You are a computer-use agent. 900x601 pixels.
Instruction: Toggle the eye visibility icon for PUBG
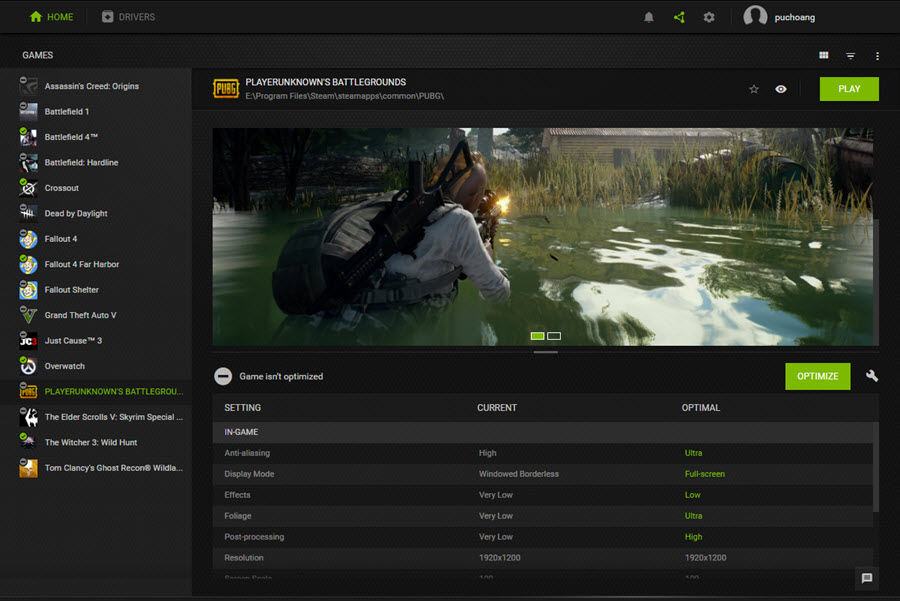[x=781, y=89]
